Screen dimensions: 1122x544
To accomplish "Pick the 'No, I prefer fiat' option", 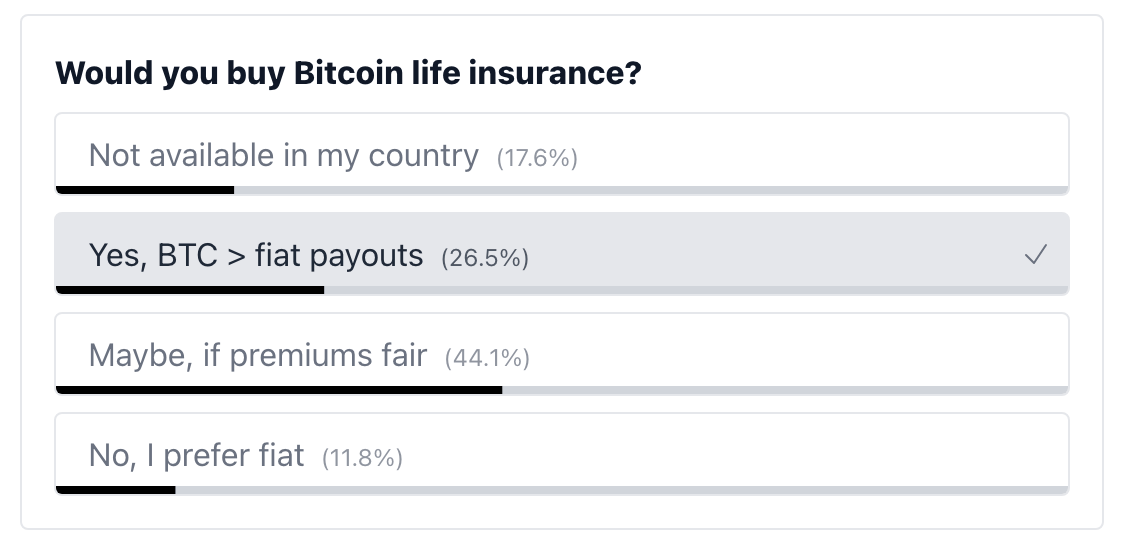I will tap(562, 454).
